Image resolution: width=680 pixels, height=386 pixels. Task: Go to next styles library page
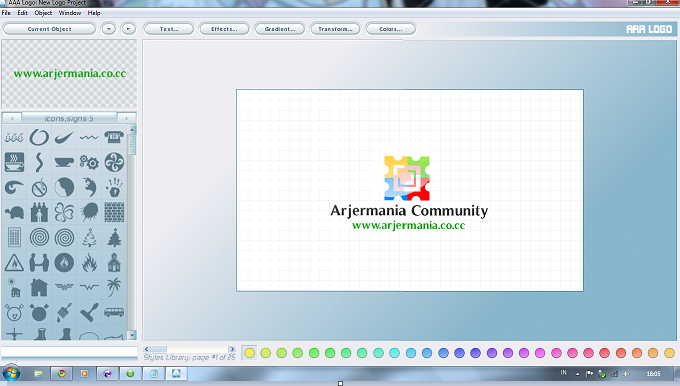click(x=232, y=349)
